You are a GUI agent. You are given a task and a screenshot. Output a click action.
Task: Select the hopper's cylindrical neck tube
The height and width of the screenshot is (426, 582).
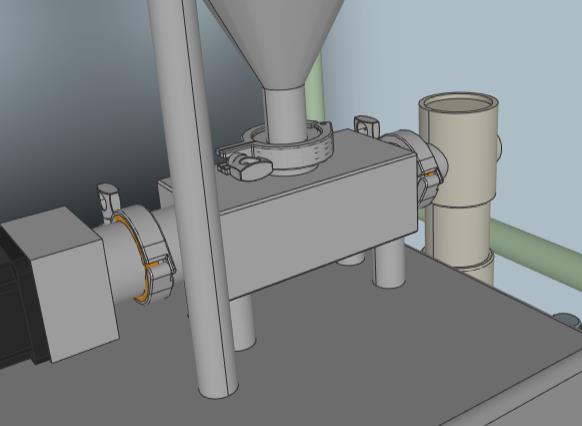(x=285, y=115)
